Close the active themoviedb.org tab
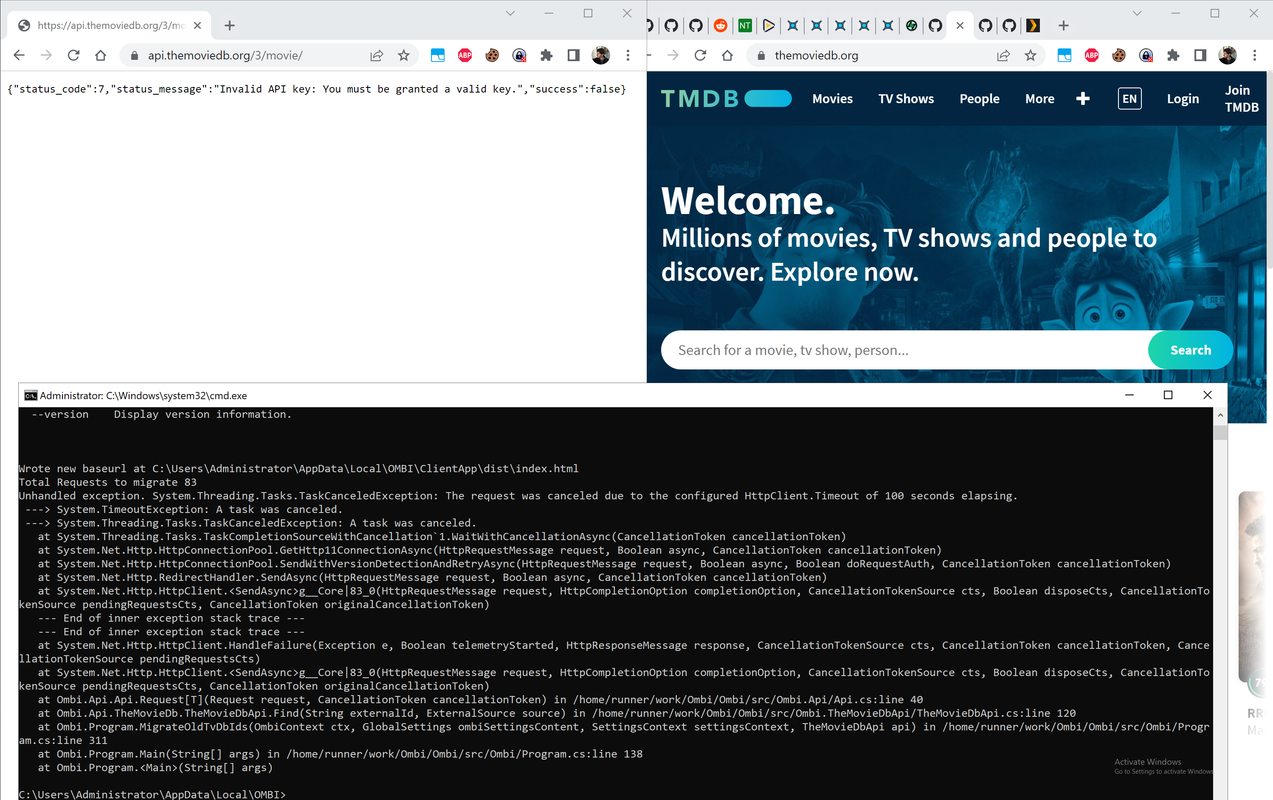This screenshot has height=800, width=1273. tap(960, 25)
